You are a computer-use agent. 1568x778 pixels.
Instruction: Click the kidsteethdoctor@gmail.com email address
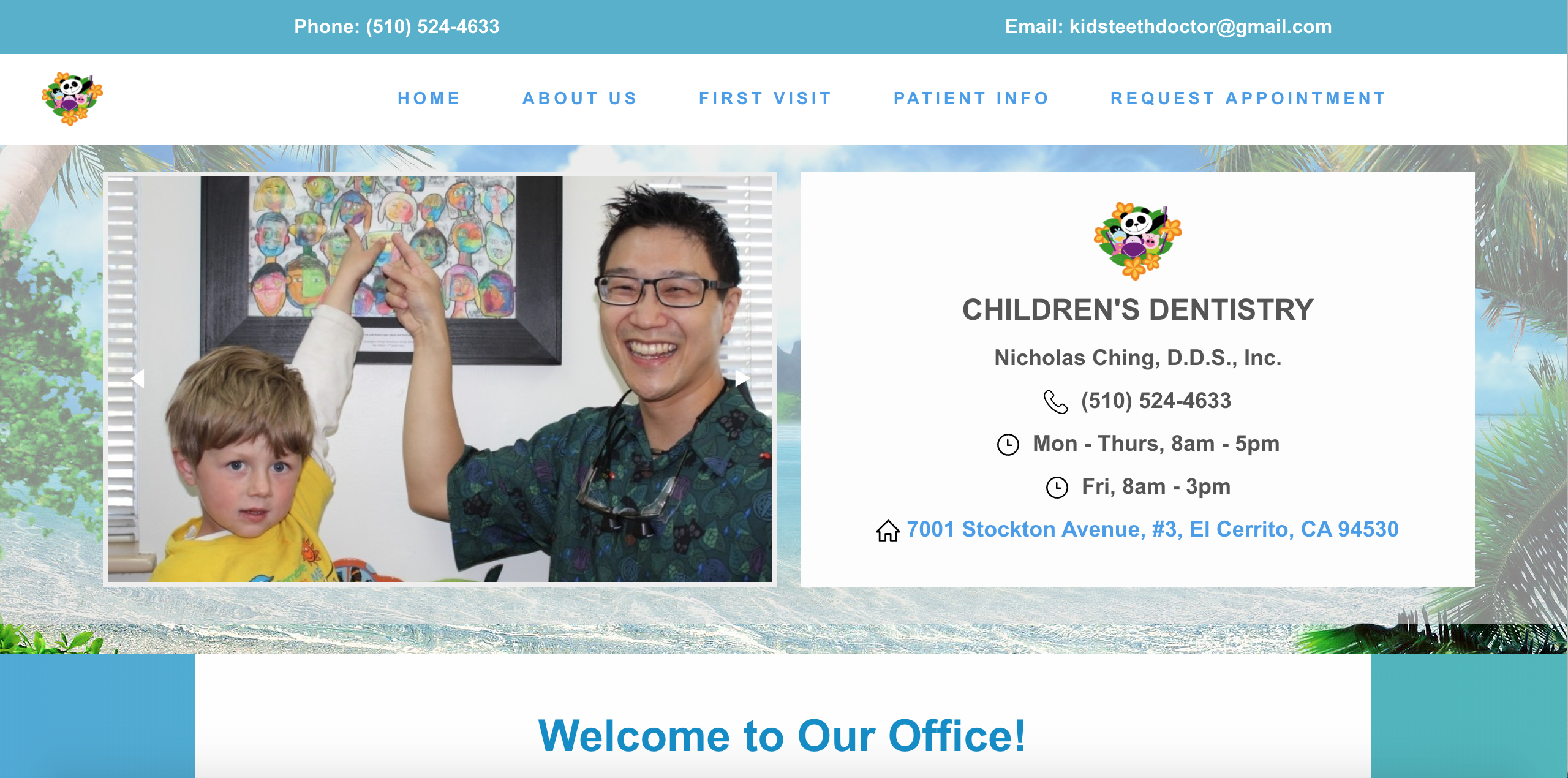1200,26
